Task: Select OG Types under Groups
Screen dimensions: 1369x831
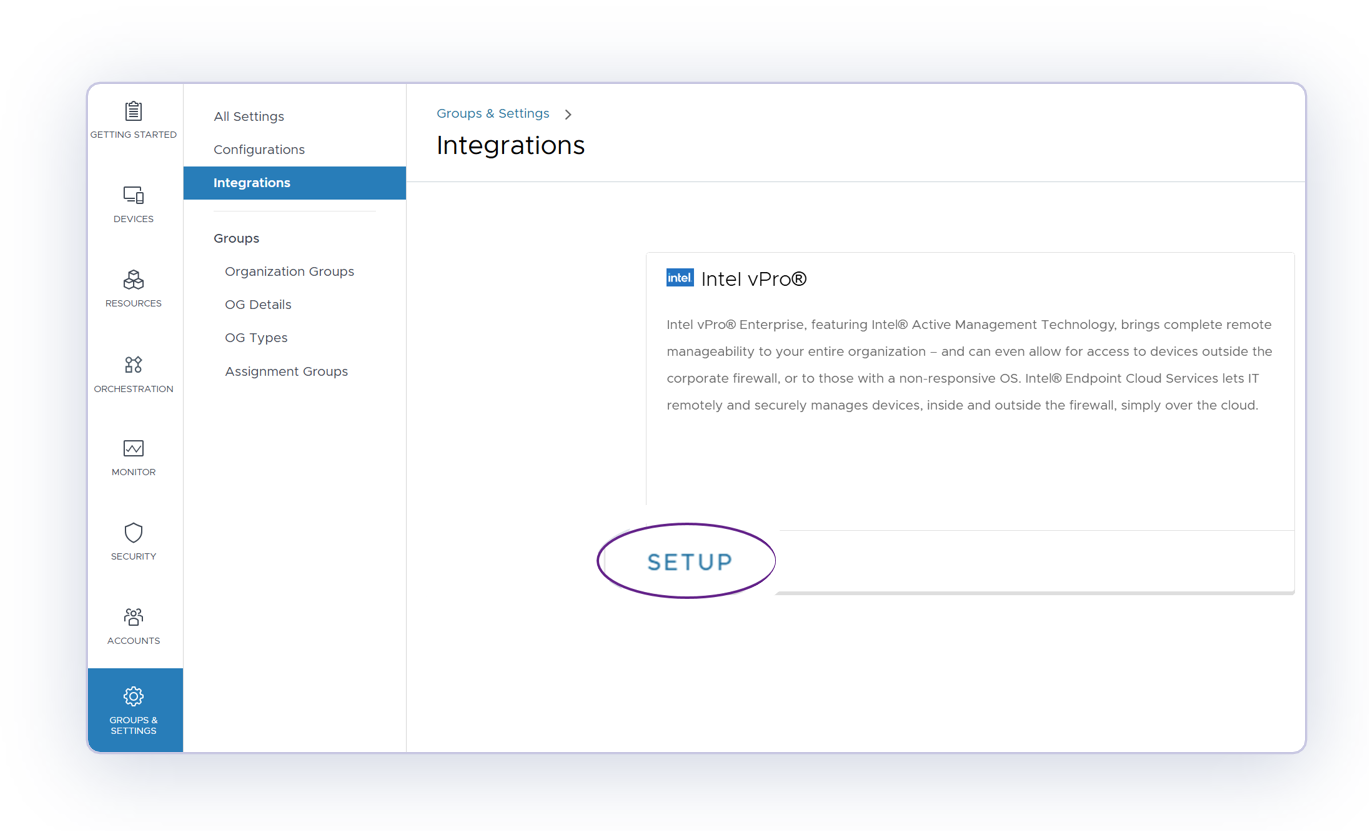Action: click(x=256, y=338)
